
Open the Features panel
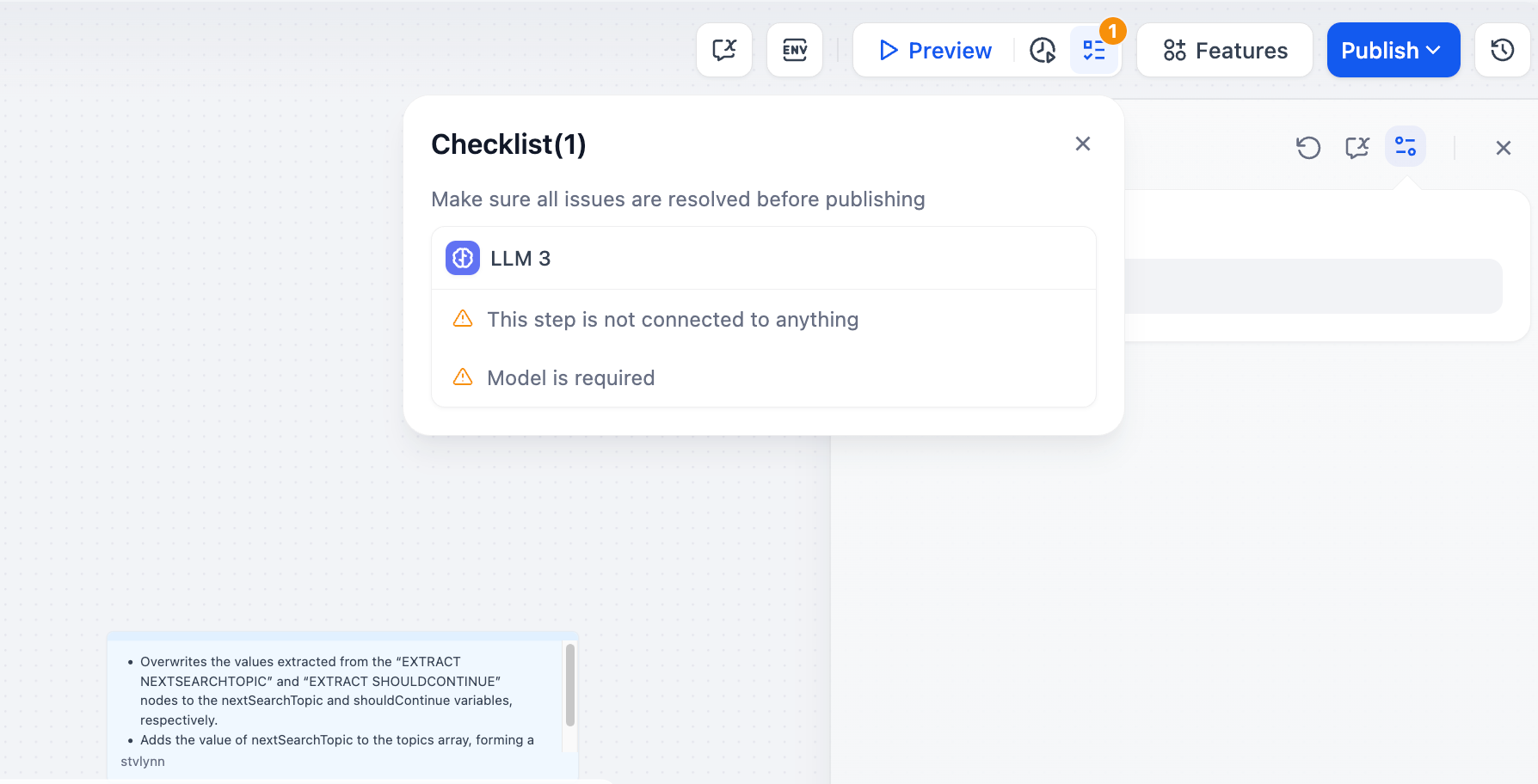click(x=1225, y=51)
